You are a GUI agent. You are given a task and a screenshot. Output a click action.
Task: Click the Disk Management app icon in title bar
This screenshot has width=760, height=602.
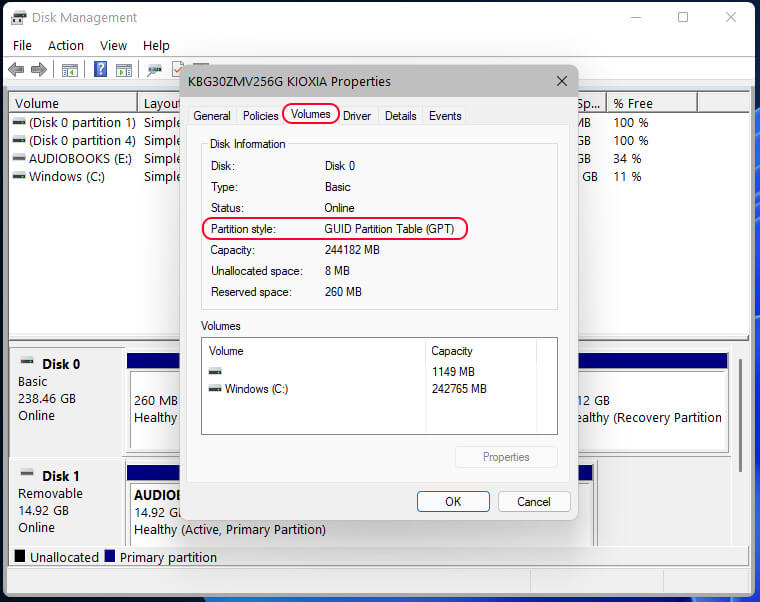point(19,18)
